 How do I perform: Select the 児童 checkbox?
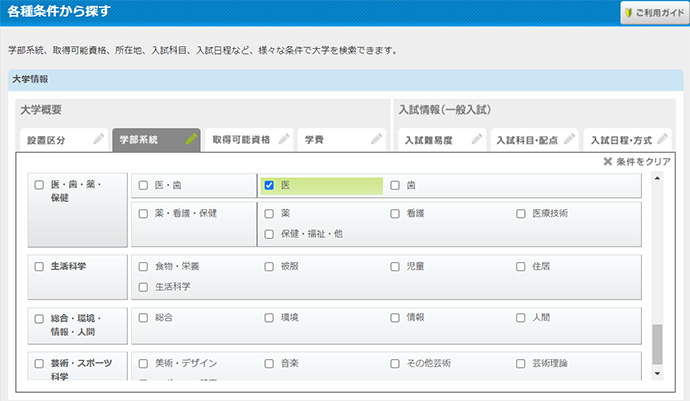tap(395, 266)
